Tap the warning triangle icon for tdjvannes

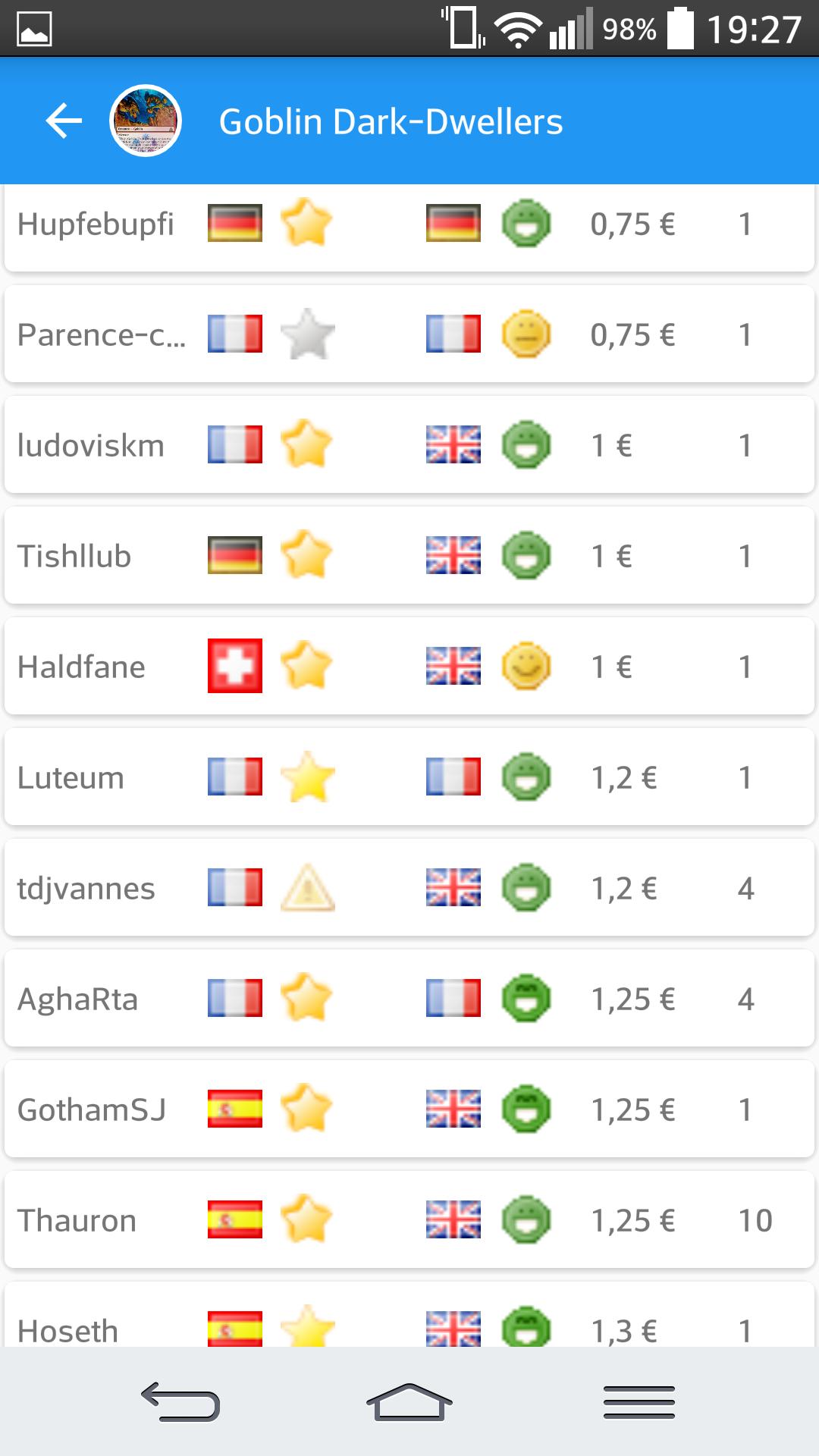307,888
